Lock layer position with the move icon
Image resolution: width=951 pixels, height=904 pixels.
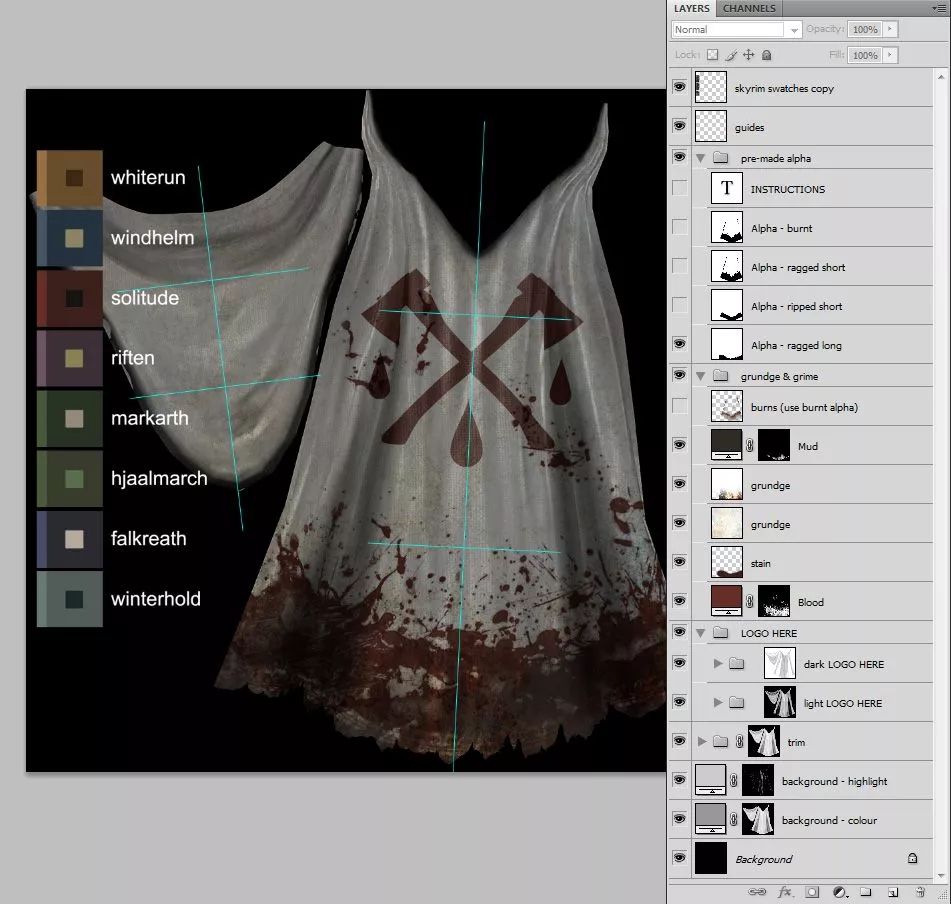[749, 55]
